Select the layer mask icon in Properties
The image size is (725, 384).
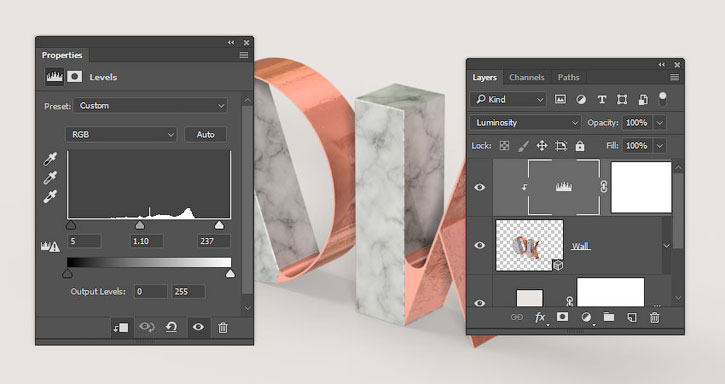74,77
